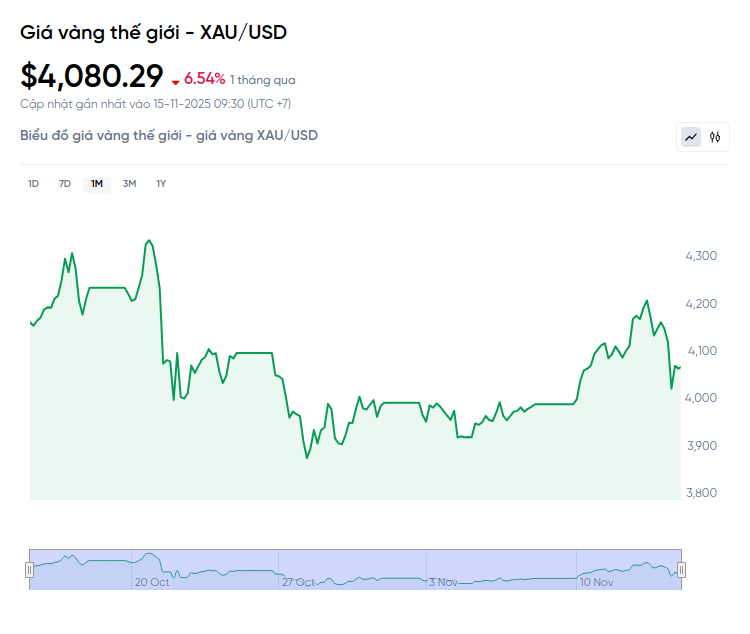Click the right navigator range handle

[x=681, y=570]
